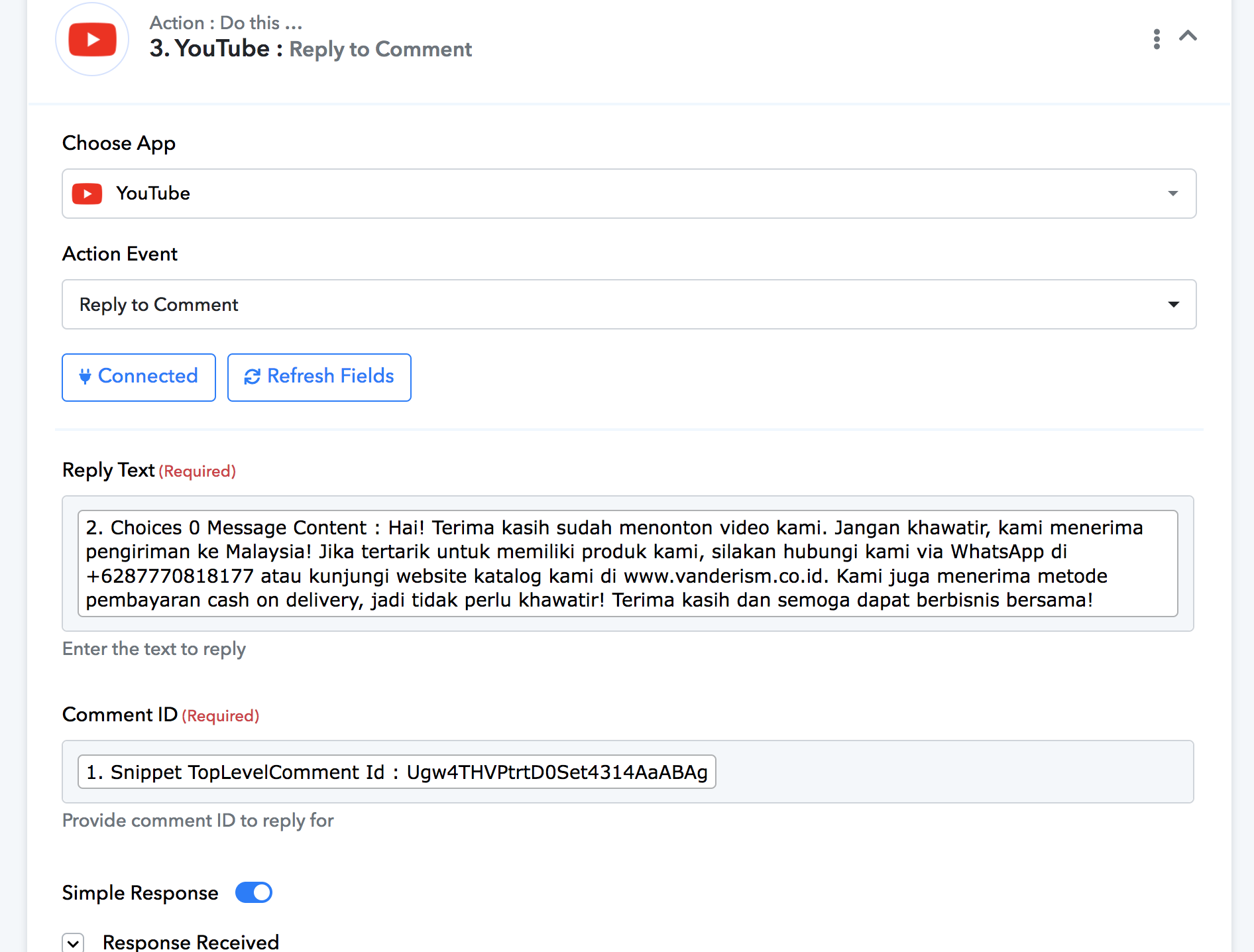Click the Response Received label
The height and width of the screenshot is (952, 1254).
pyautogui.click(x=191, y=942)
